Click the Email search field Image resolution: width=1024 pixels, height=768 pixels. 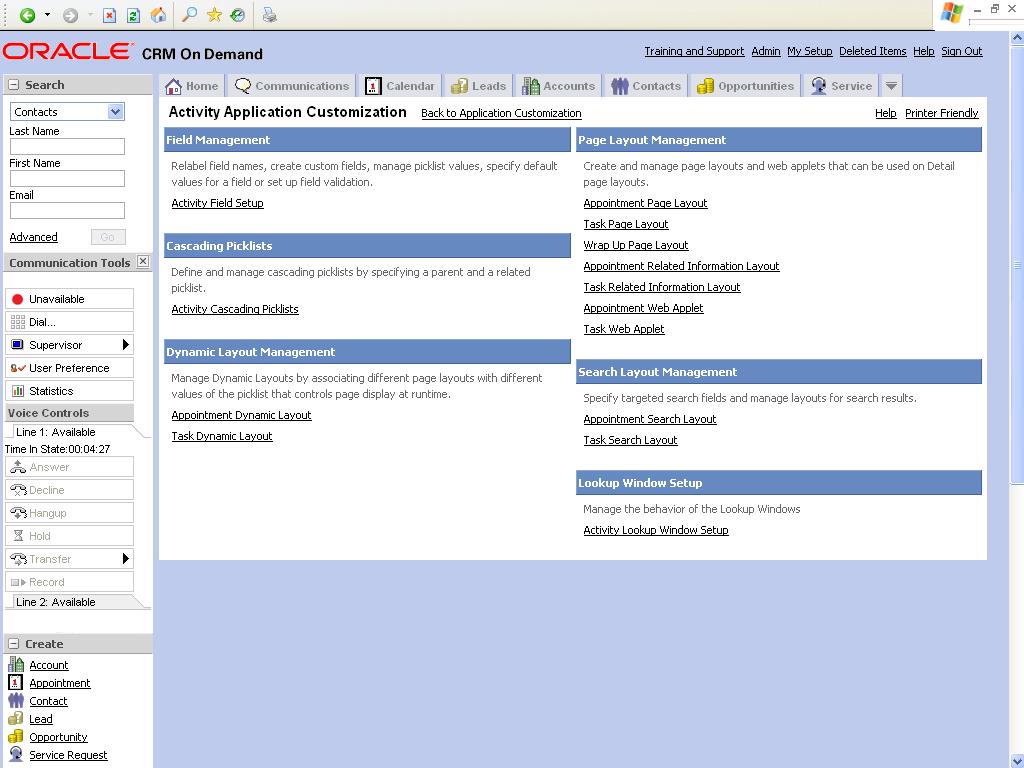tap(67, 210)
